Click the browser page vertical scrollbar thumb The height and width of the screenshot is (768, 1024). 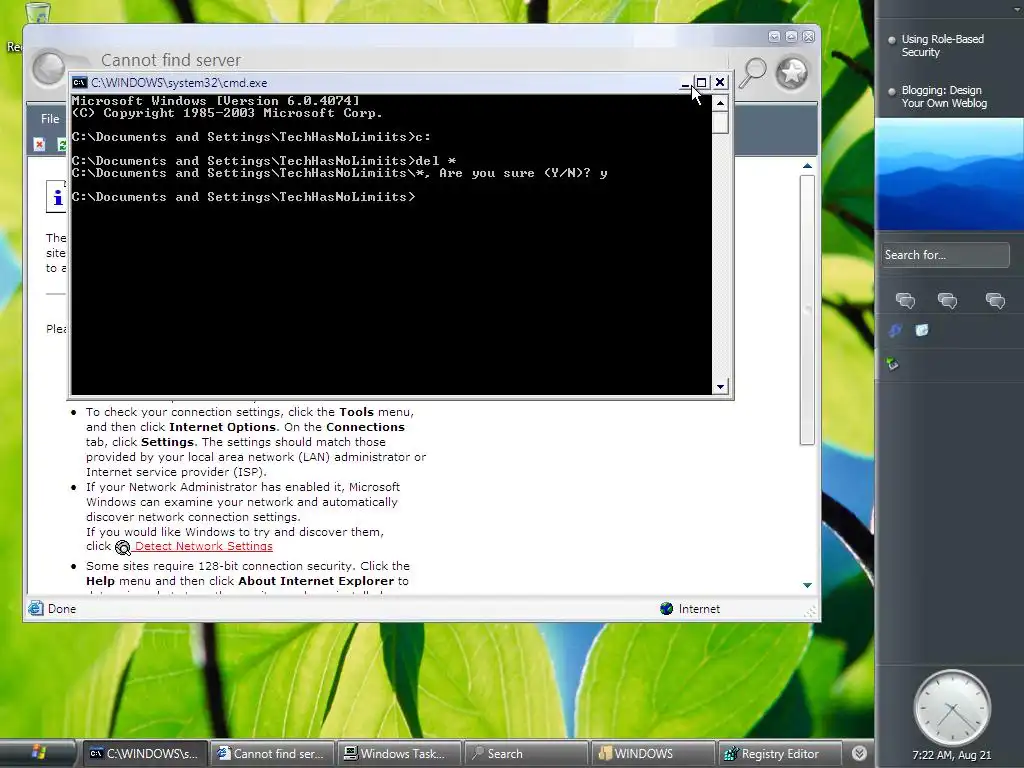[x=807, y=310]
